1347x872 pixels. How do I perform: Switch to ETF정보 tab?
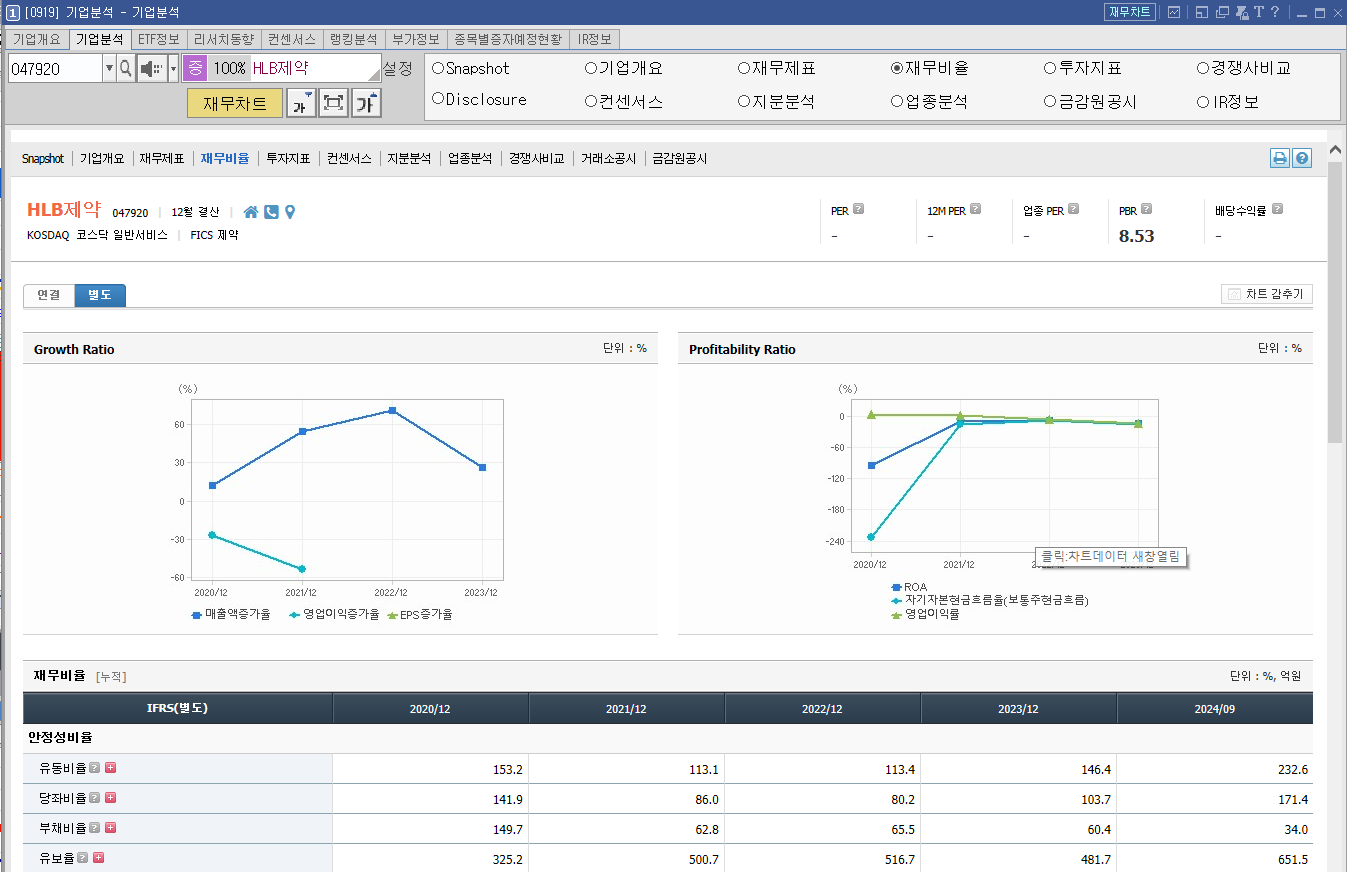[159, 39]
